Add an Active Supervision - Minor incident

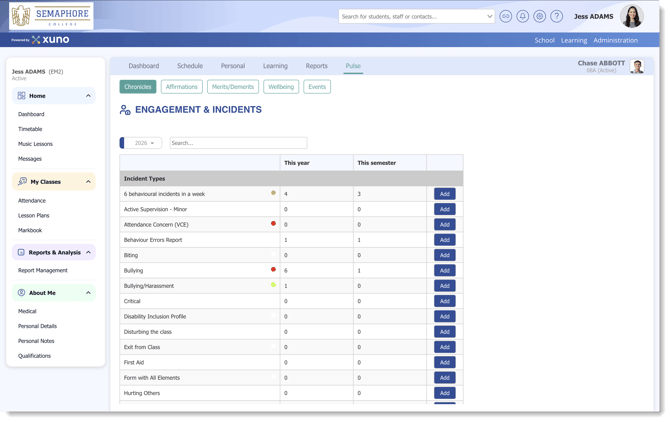[445, 209]
